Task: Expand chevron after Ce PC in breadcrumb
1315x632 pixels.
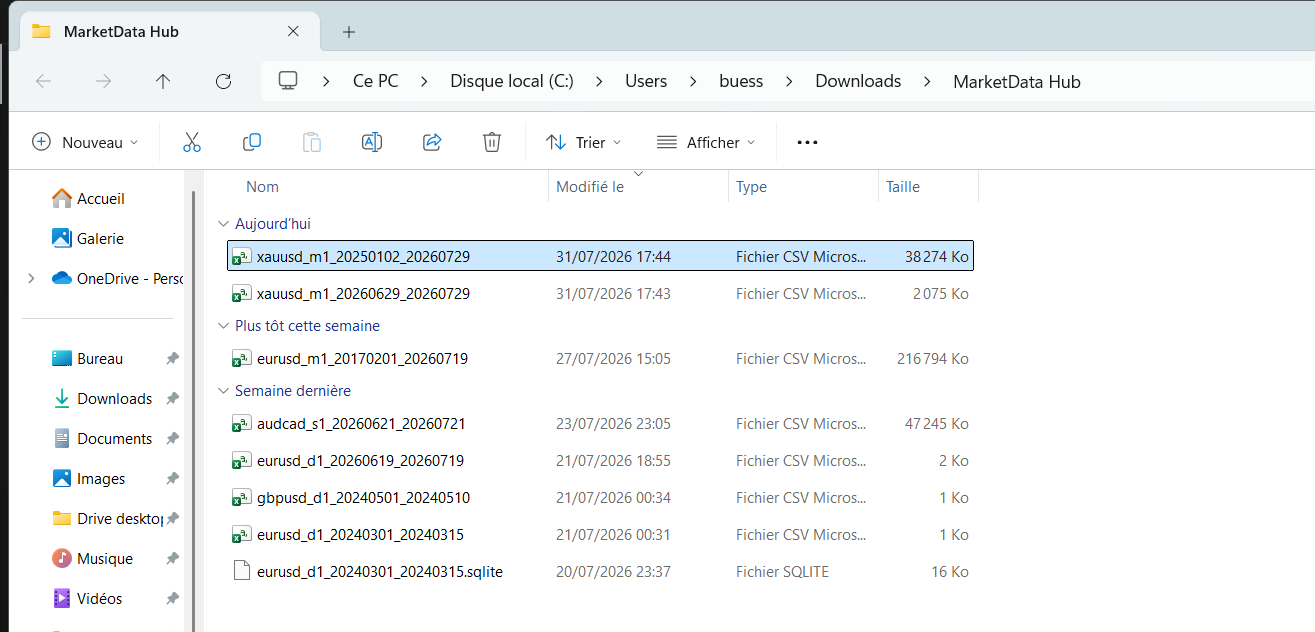Action: [424, 81]
